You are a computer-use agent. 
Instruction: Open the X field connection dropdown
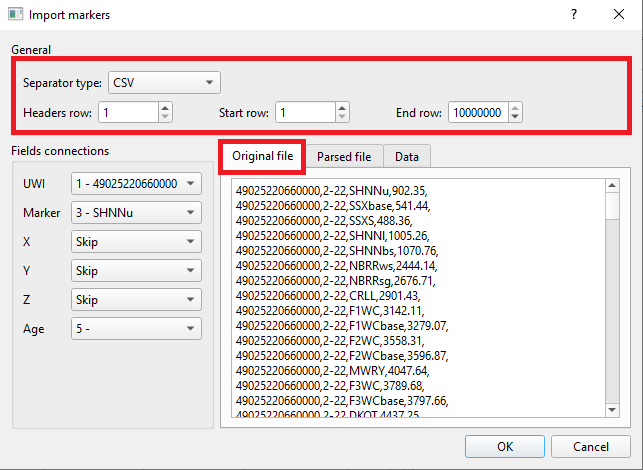[x=136, y=242]
